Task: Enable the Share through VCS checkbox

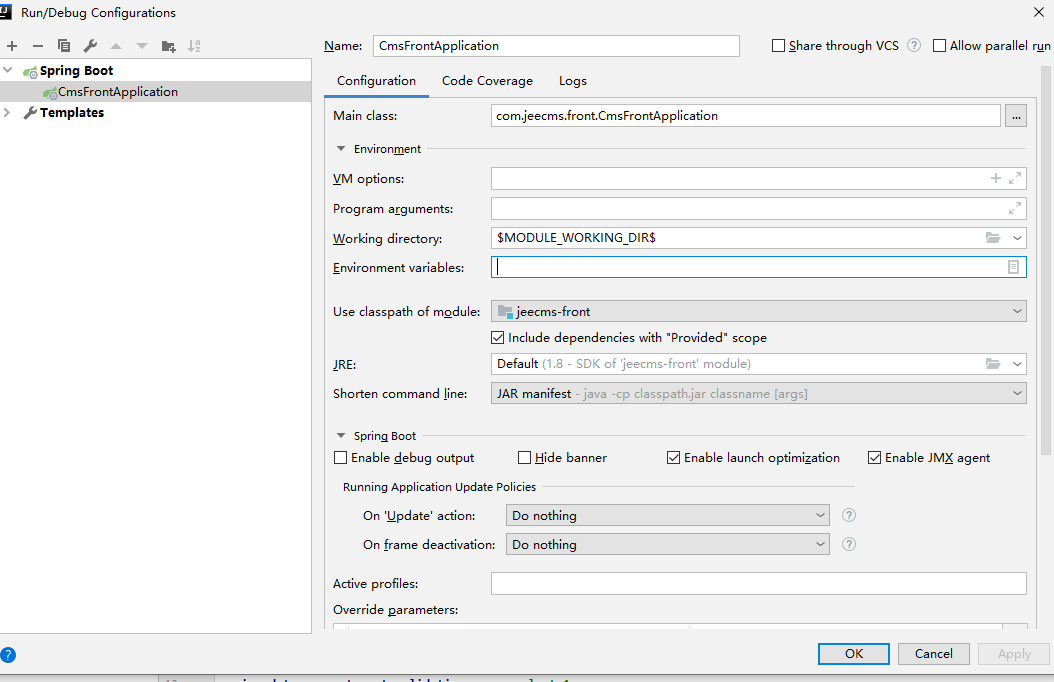Action: [x=779, y=46]
